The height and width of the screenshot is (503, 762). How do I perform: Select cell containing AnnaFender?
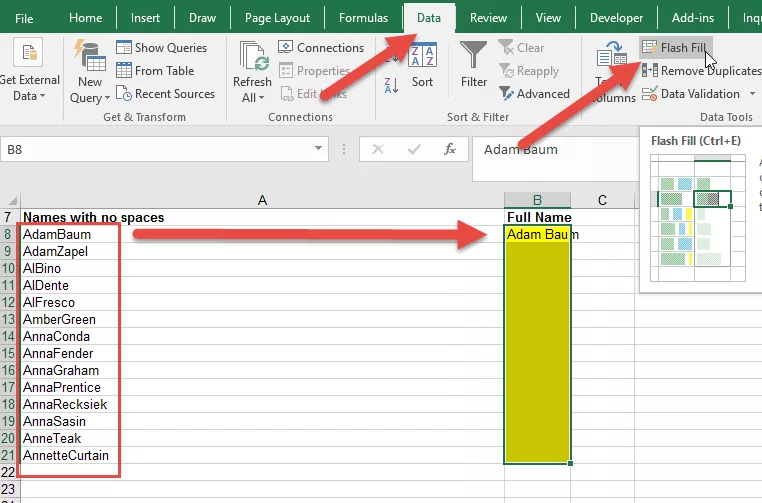coord(262,353)
